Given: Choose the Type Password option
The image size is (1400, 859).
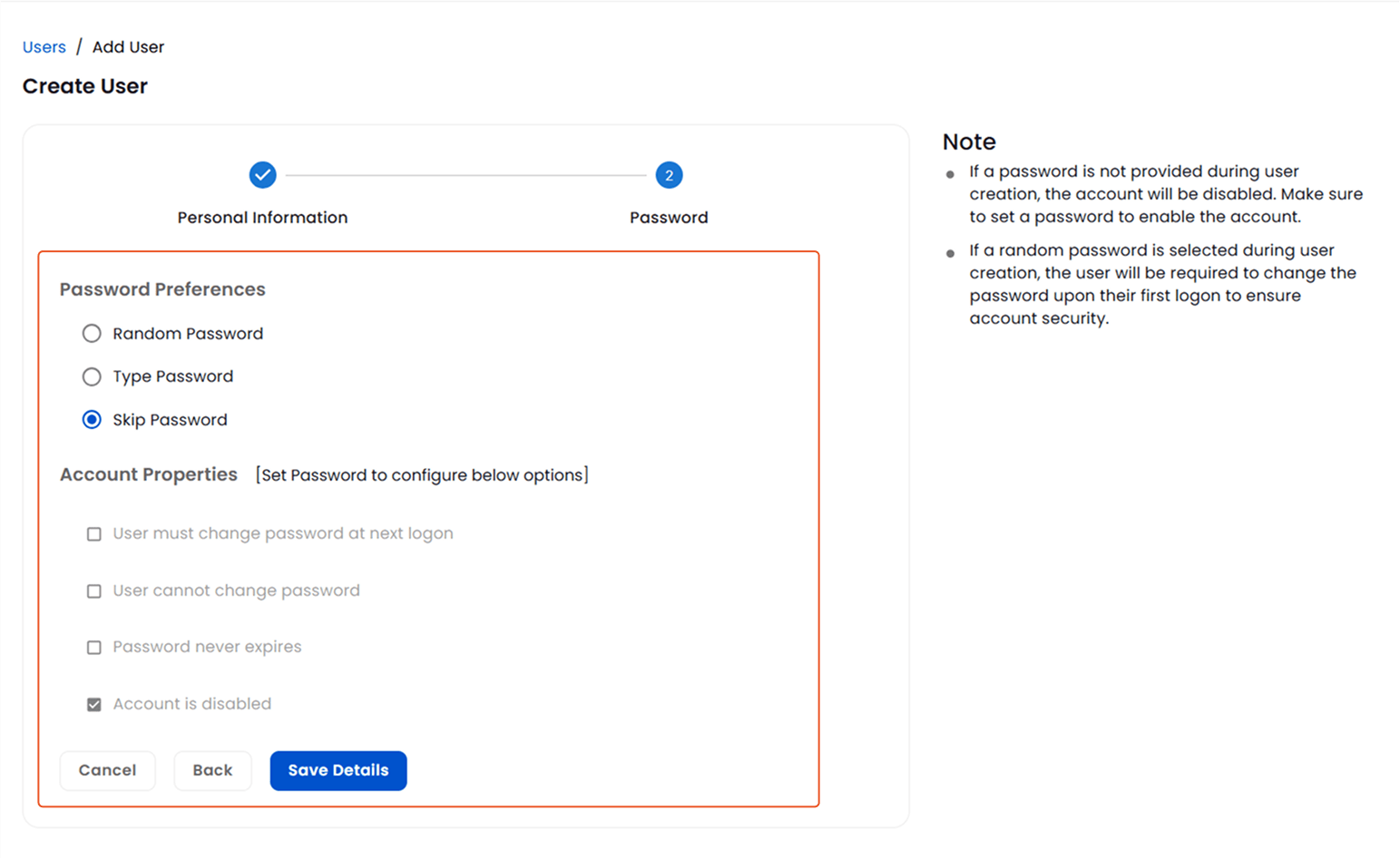Looking at the screenshot, I should click(92, 376).
